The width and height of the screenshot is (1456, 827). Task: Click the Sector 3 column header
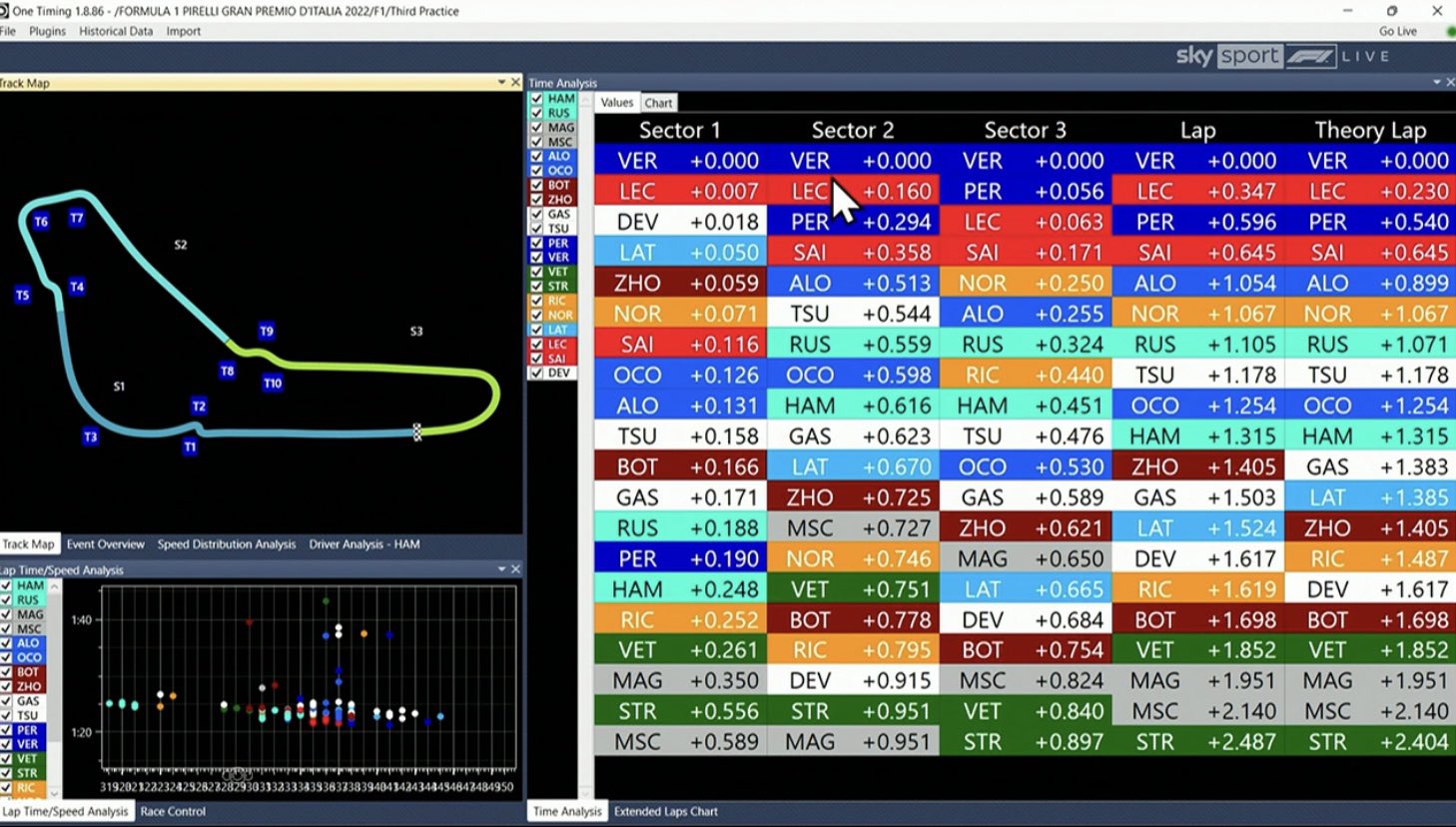click(1026, 130)
